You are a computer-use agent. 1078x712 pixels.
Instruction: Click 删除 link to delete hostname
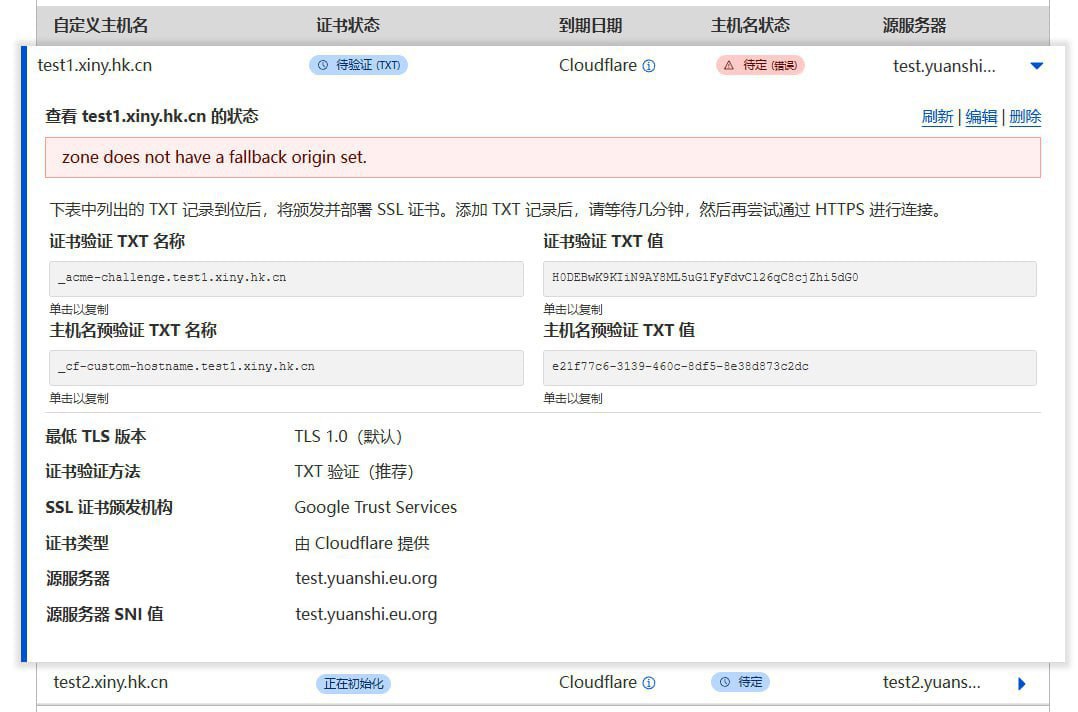pyautogui.click(x=1025, y=117)
